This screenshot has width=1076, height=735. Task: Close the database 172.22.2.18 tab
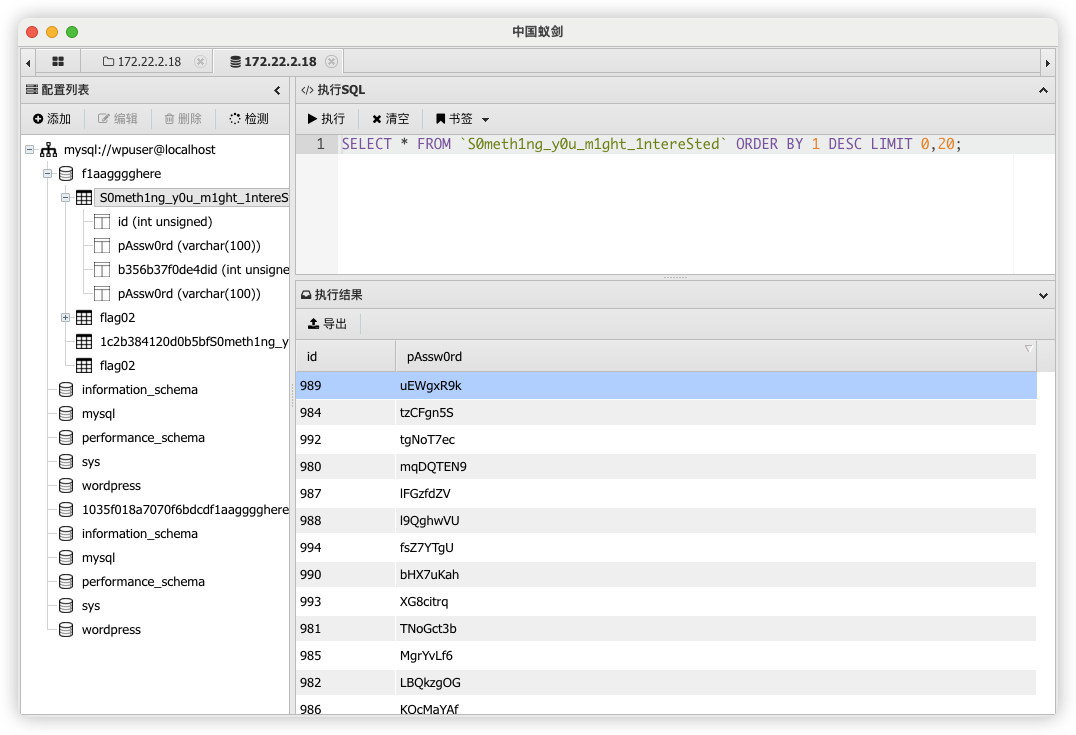tap(331, 62)
